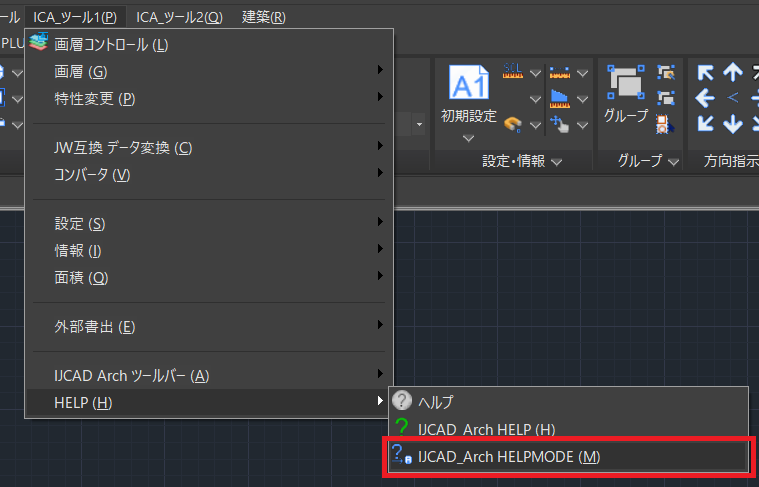Click the group edit icon with pencil
This screenshot has height=487, width=759.
pos(666,73)
